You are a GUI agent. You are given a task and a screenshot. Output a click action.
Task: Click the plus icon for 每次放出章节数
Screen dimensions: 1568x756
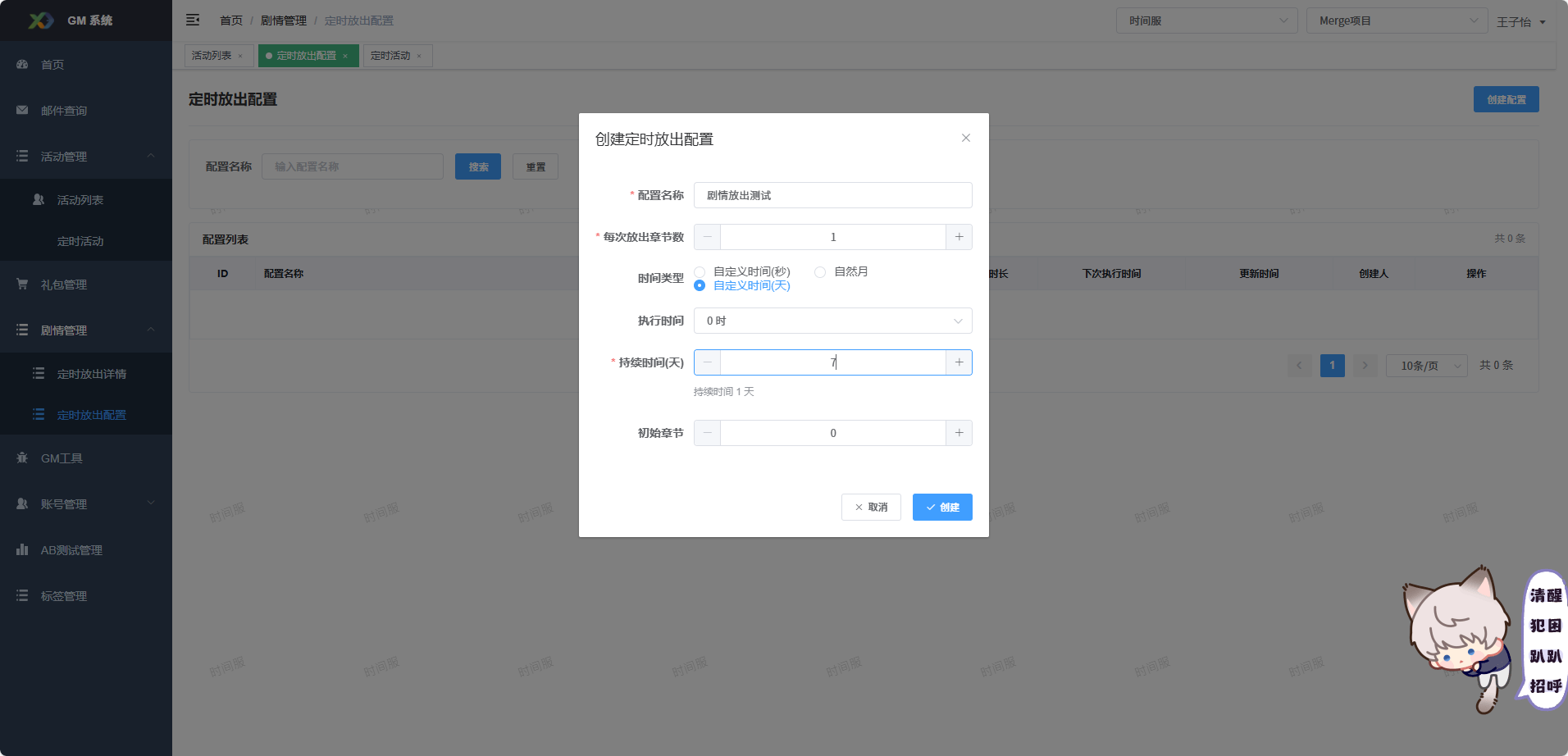pyautogui.click(x=959, y=237)
